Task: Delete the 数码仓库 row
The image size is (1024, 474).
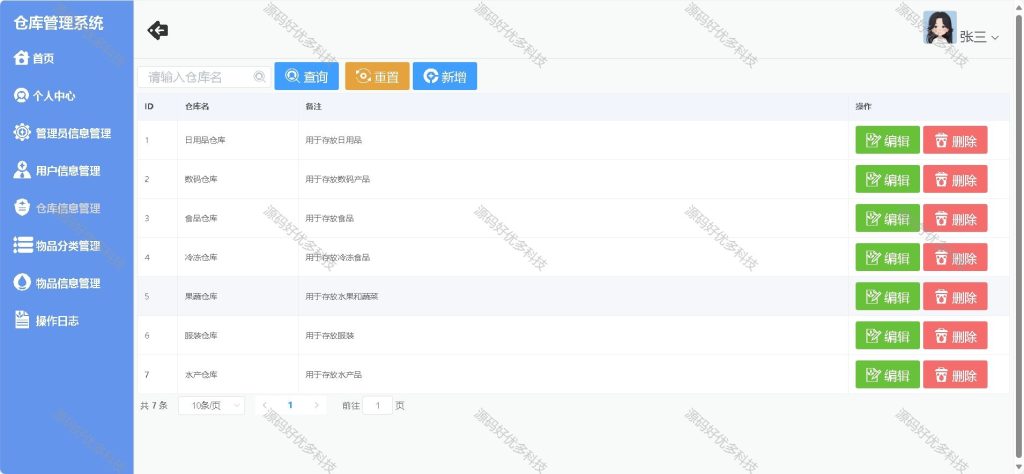Action: pyautogui.click(x=955, y=179)
